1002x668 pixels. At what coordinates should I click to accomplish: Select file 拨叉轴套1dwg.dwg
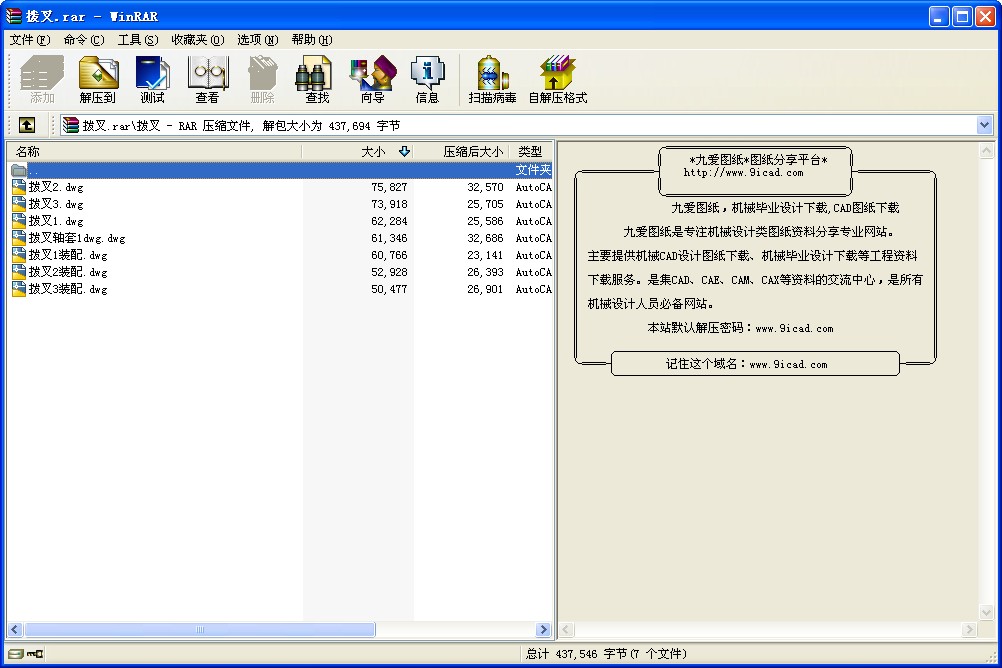[x=76, y=238]
